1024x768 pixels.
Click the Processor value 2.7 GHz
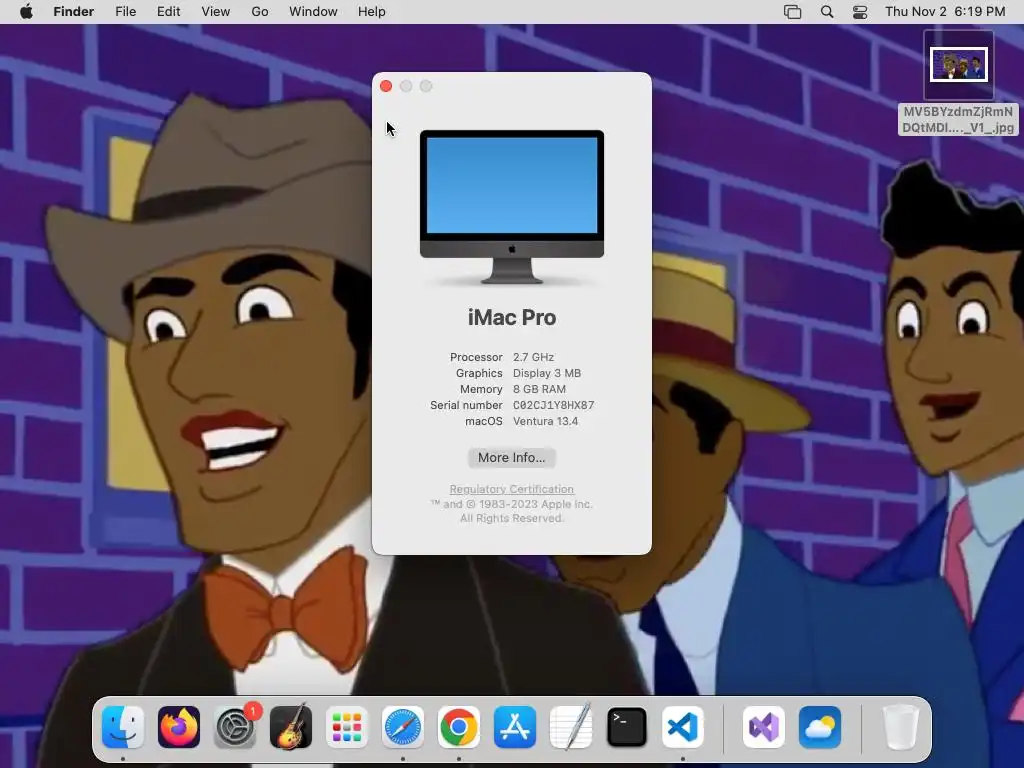click(x=534, y=357)
